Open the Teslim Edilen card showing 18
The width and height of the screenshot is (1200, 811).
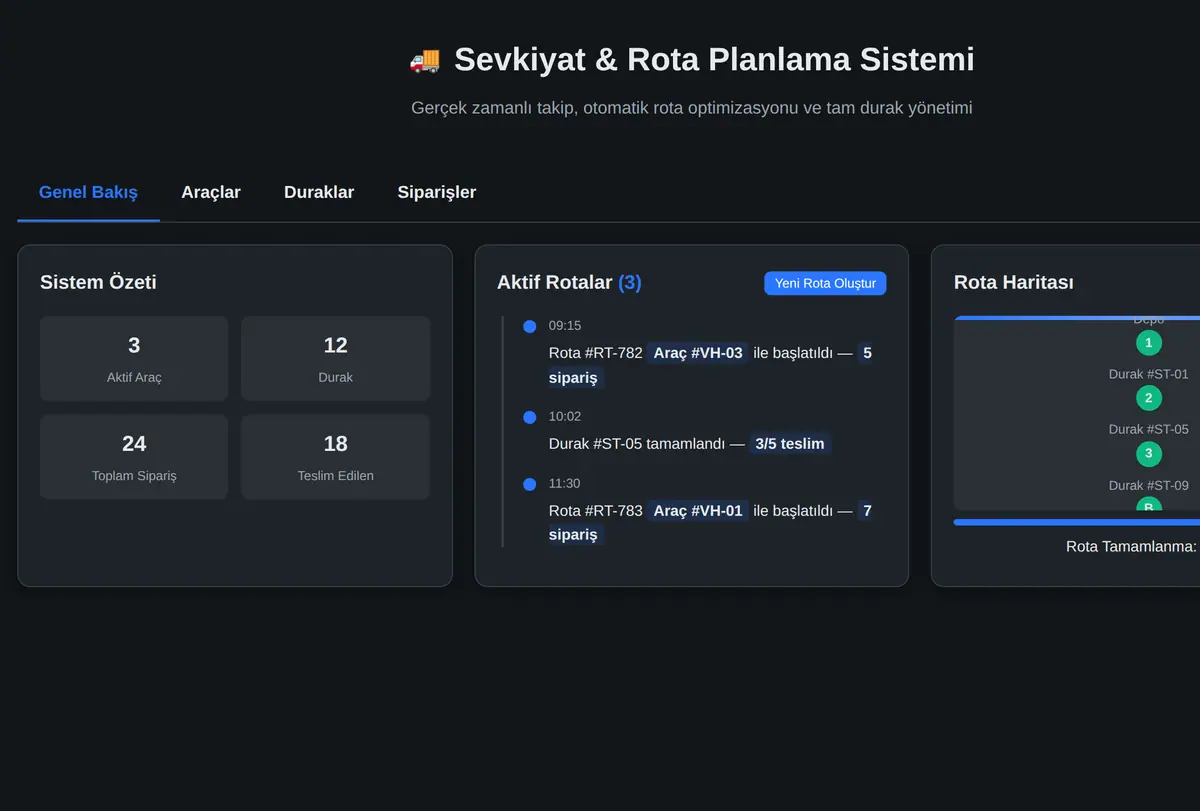pyautogui.click(x=335, y=456)
